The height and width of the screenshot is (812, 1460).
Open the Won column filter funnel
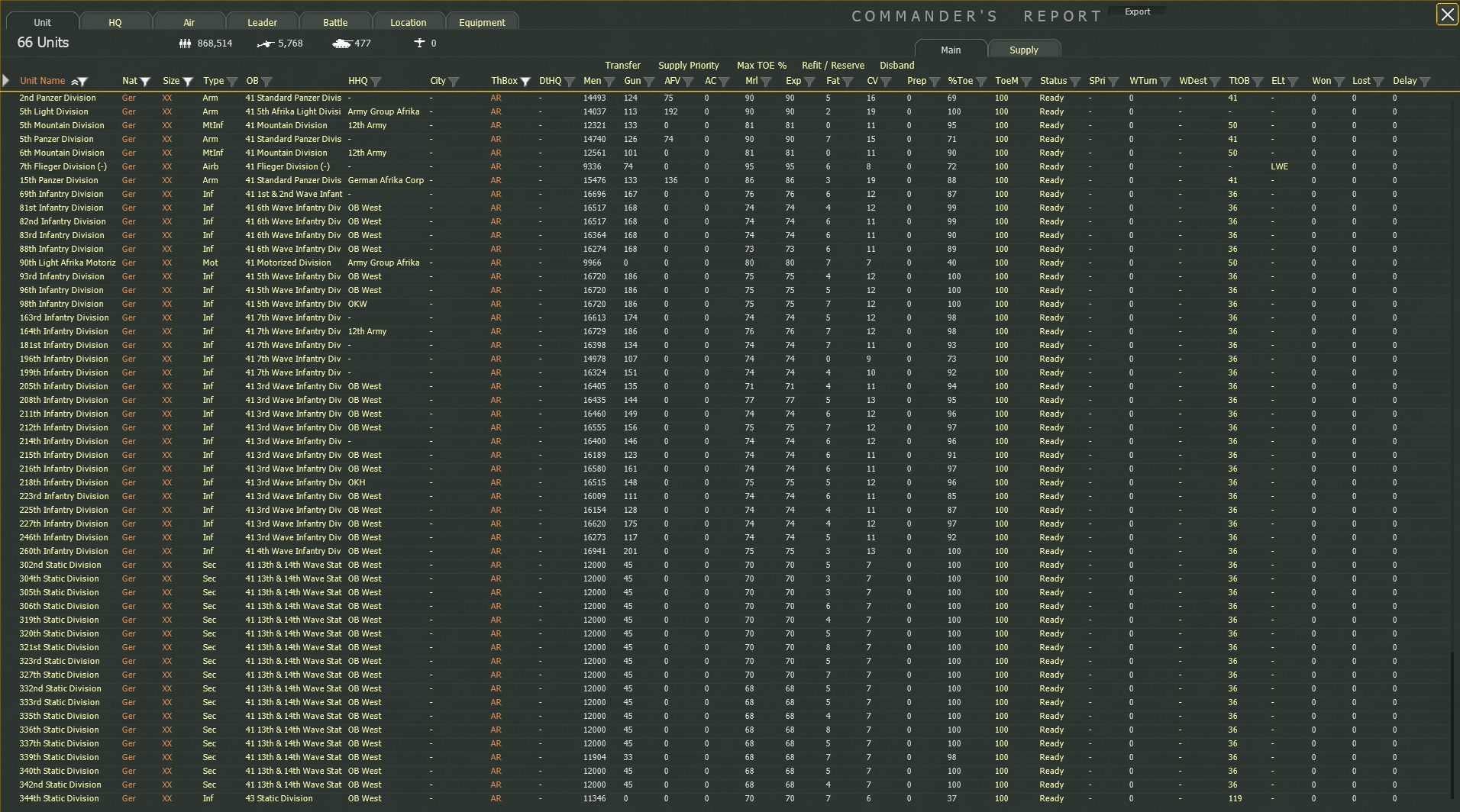point(1339,82)
